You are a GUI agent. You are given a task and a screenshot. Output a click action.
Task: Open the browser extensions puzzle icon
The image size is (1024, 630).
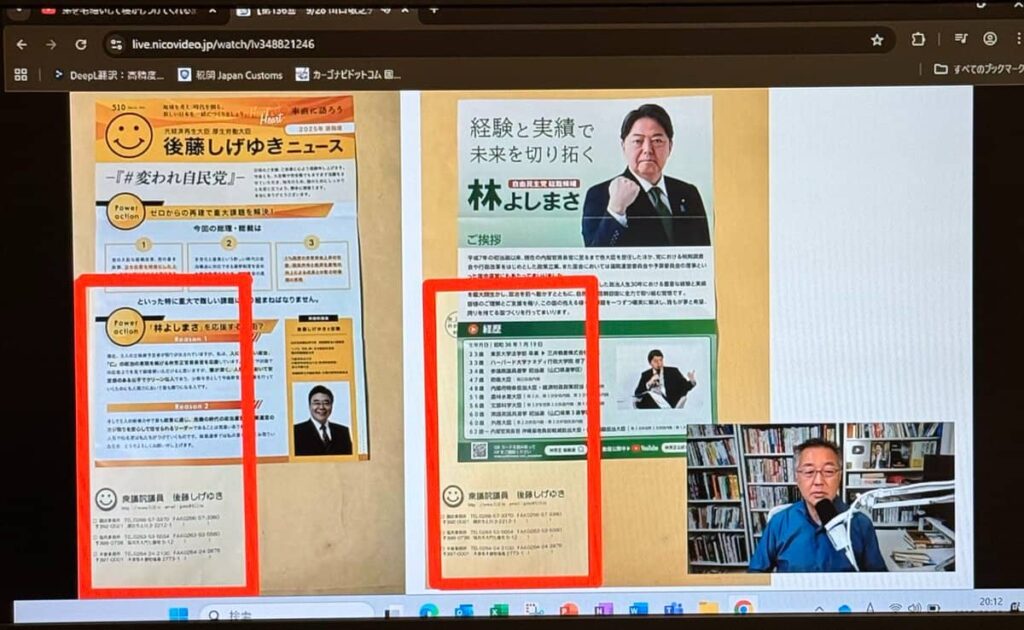918,39
